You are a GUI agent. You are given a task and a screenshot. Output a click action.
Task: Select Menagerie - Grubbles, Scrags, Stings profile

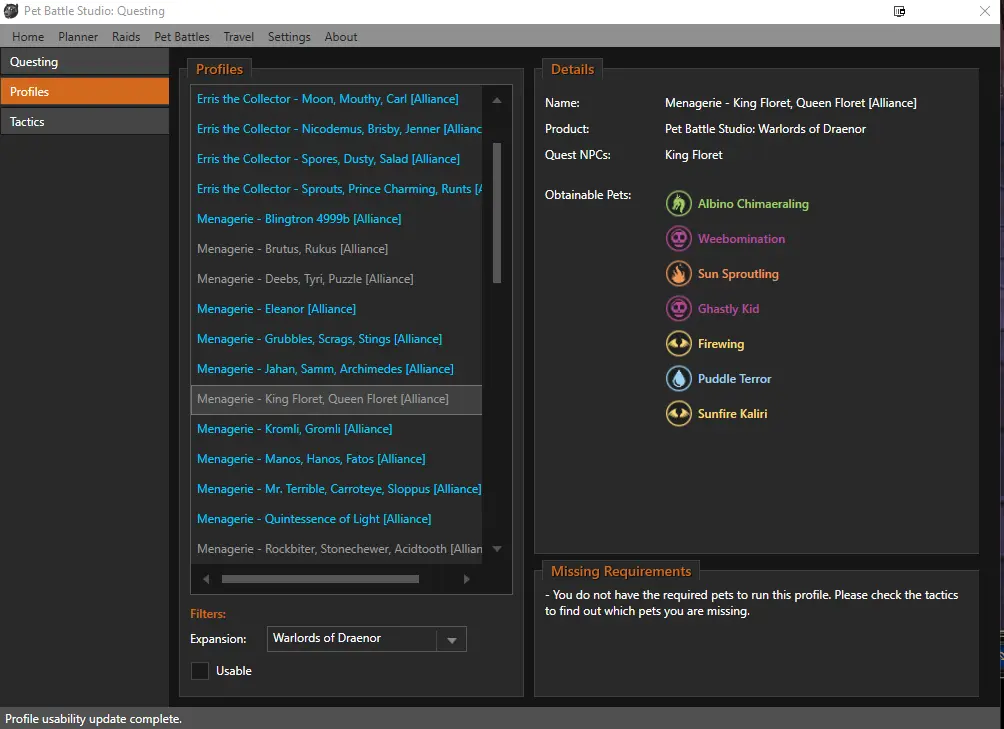[336, 339]
